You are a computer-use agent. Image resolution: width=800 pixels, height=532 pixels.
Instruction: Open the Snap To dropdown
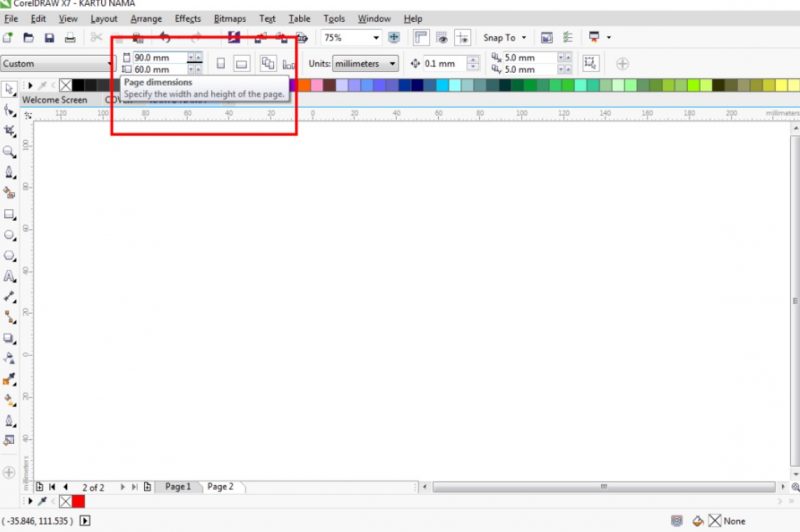coord(504,38)
